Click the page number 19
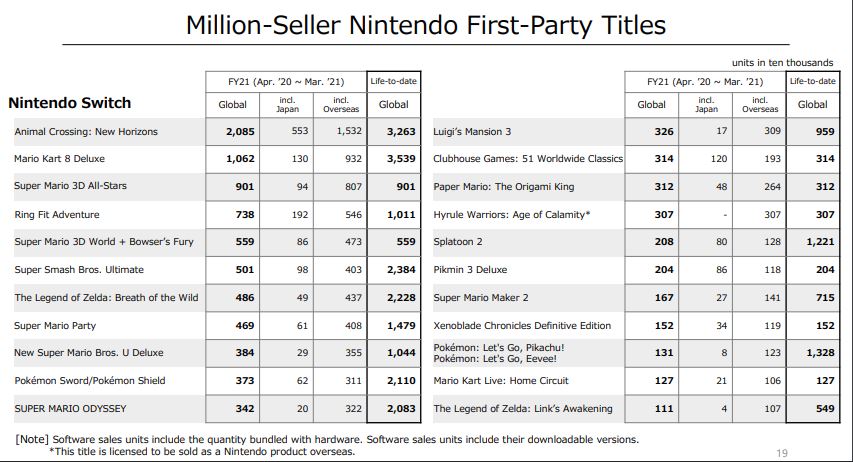 (782, 453)
